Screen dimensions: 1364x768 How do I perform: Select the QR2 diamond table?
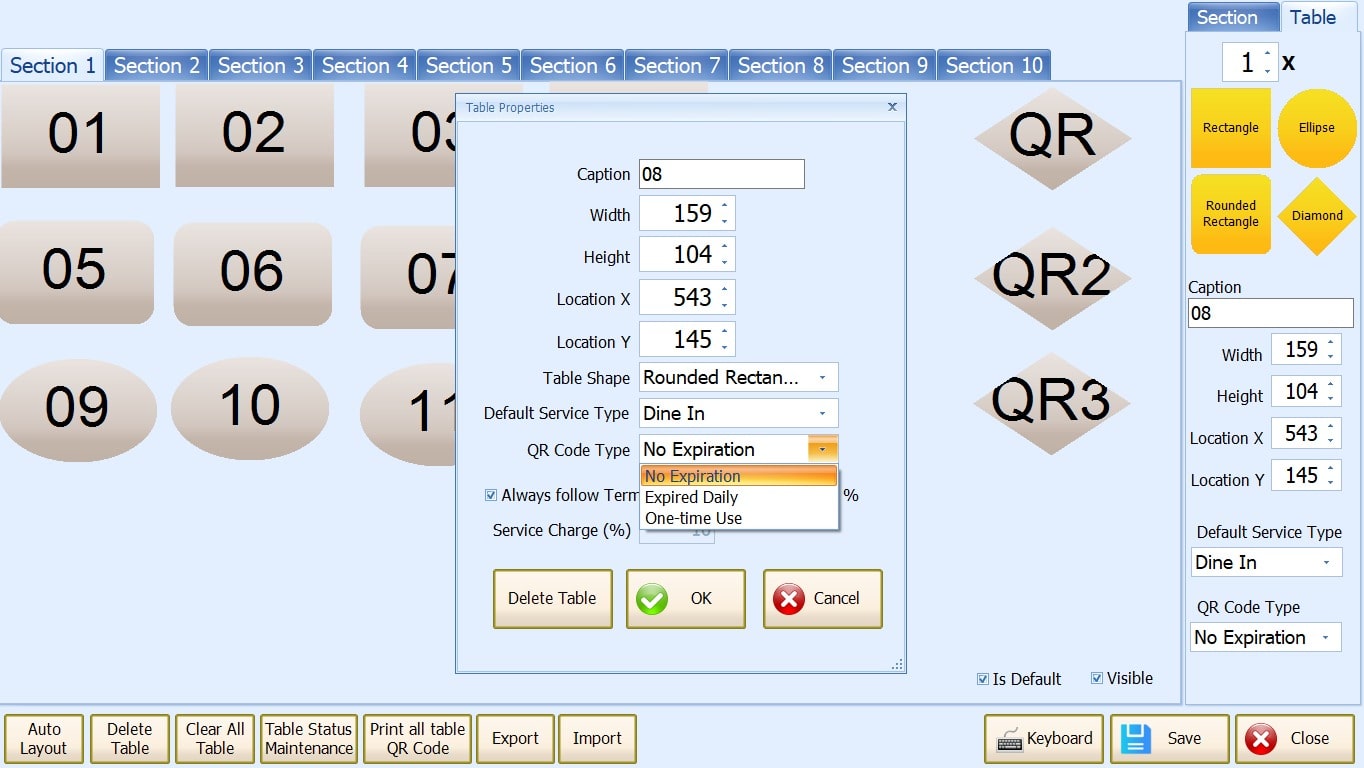[x=1051, y=277]
